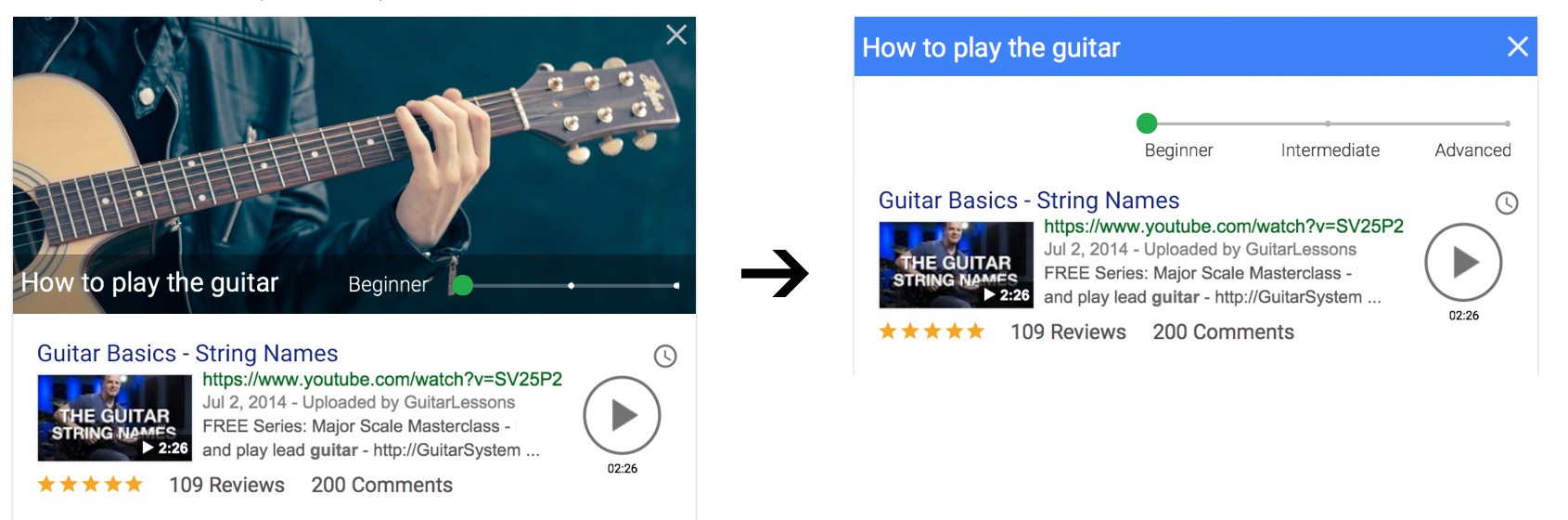Play the video using right card's round play button

point(1463,262)
